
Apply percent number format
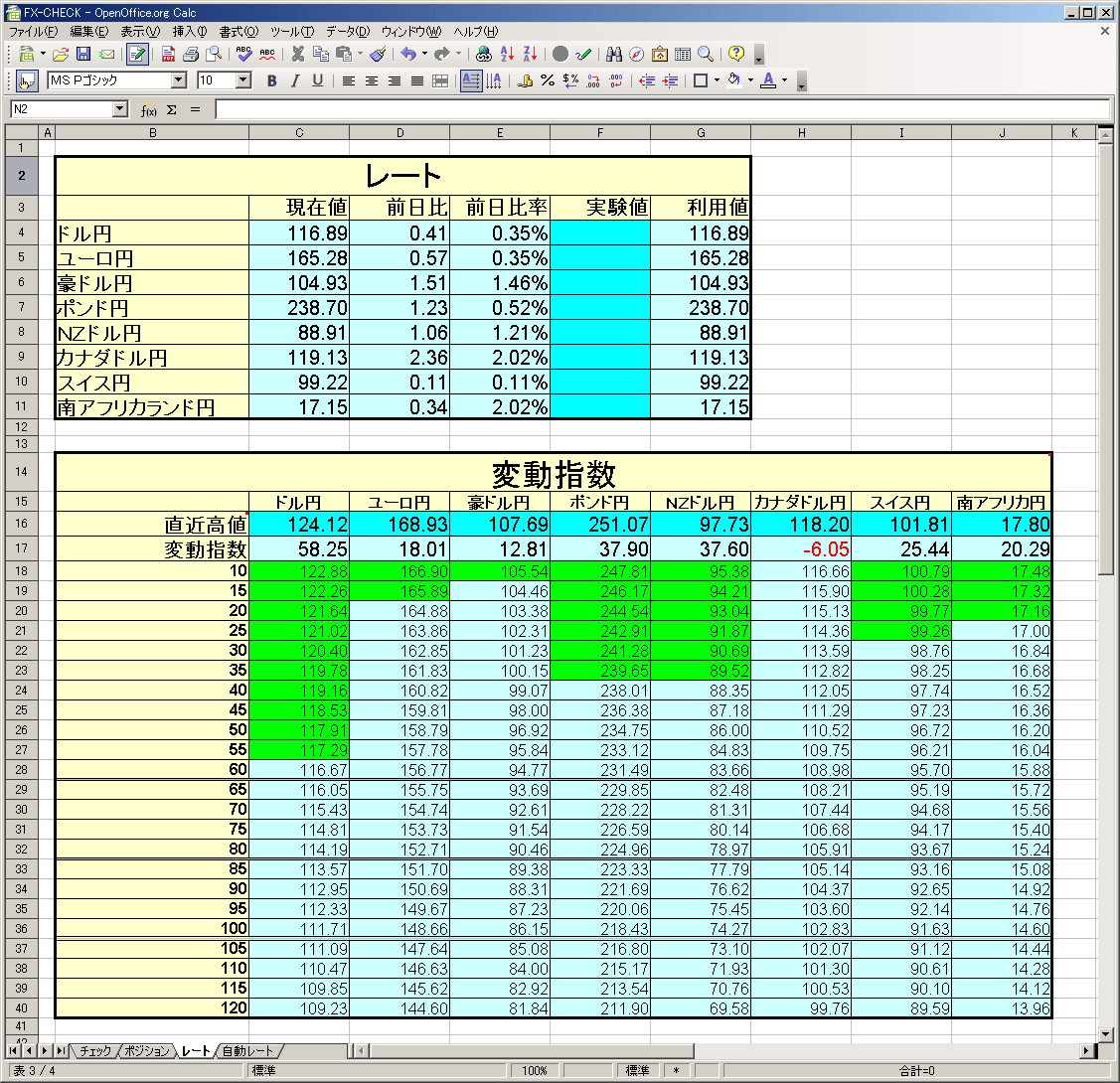548,81
